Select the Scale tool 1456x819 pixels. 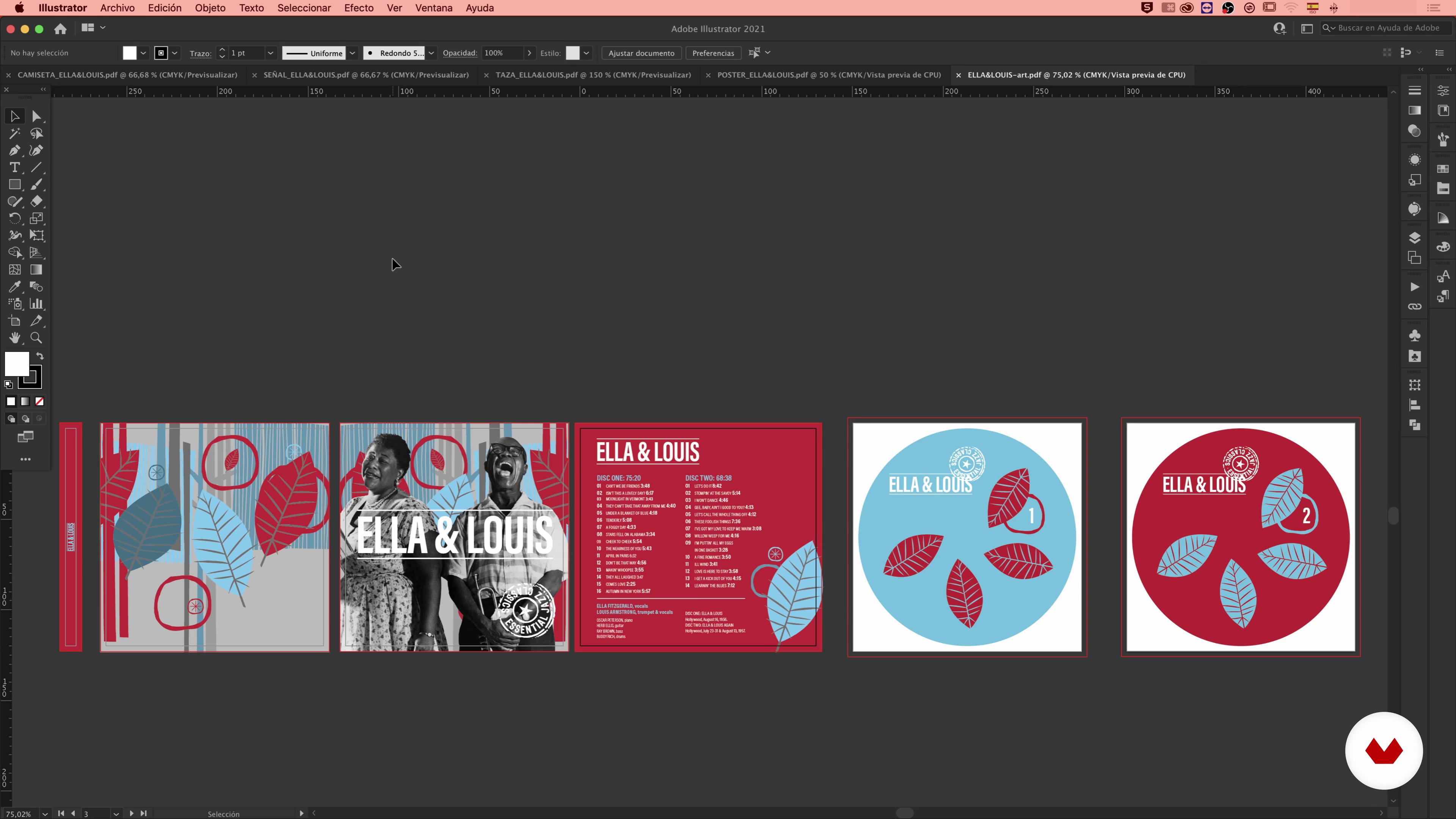coord(36,218)
